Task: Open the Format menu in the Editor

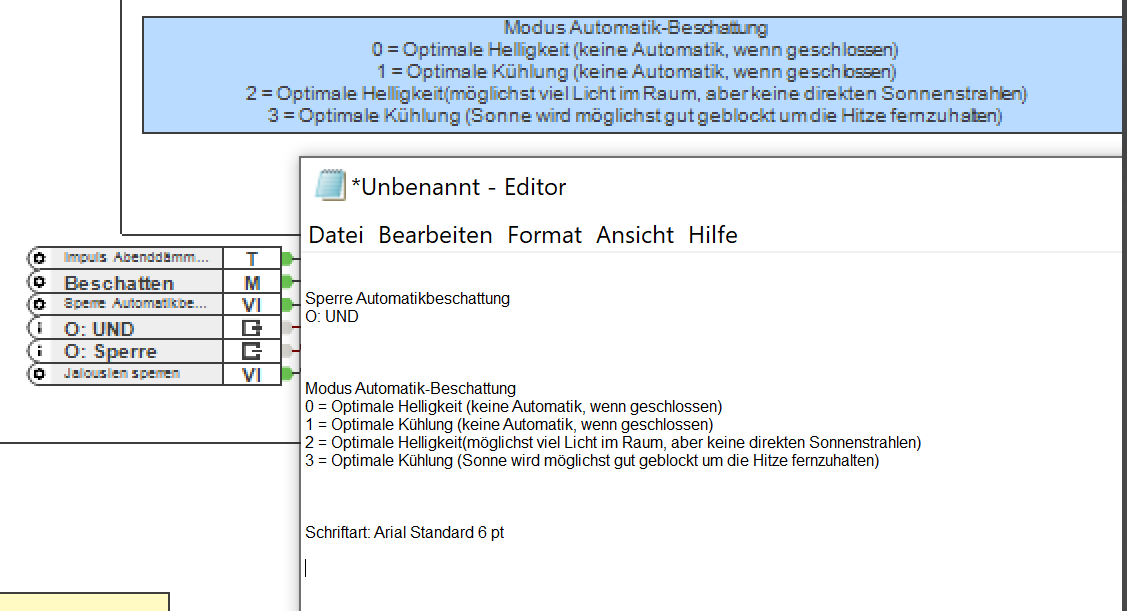Action: (544, 235)
